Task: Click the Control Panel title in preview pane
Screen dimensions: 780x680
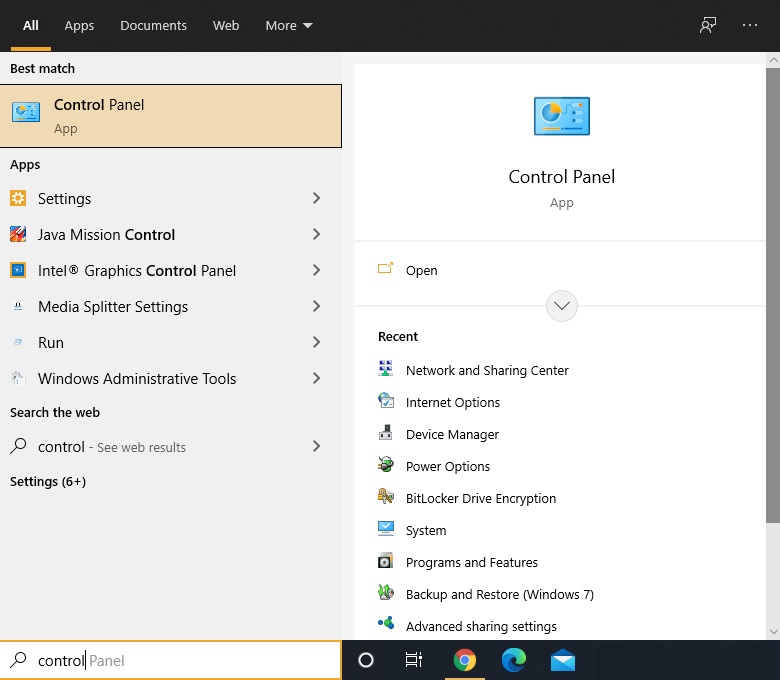Action: (x=562, y=177)
